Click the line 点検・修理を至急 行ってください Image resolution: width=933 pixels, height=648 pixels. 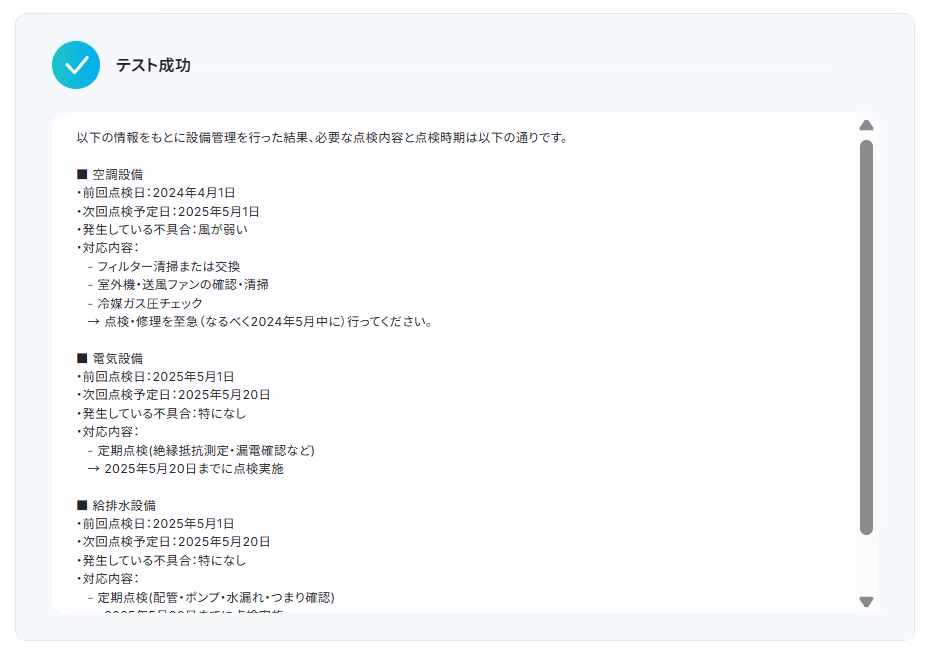coord(260,322)
